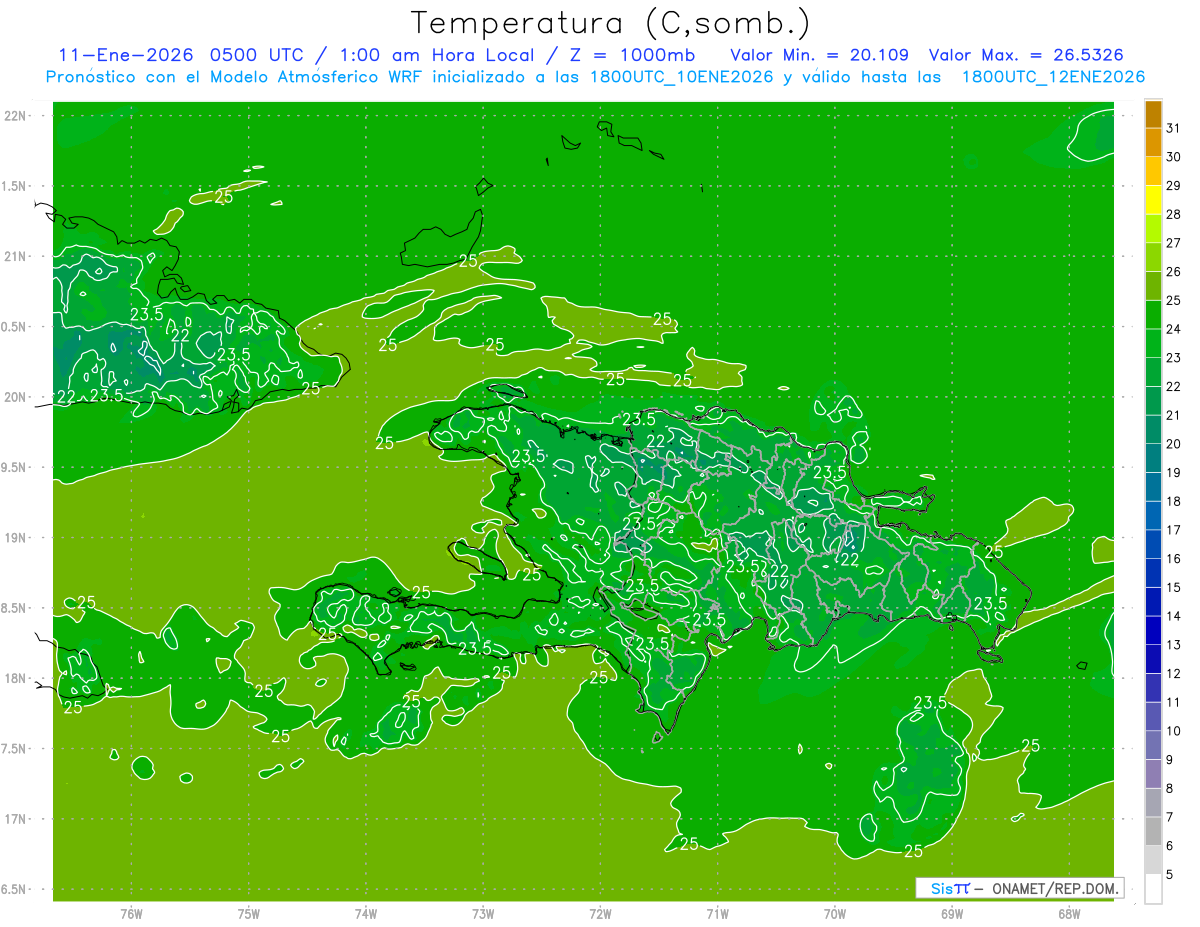This screenshot has width=1200, height=927.
Task: Click the '22N' latitude label
Action: pos(15,116)
